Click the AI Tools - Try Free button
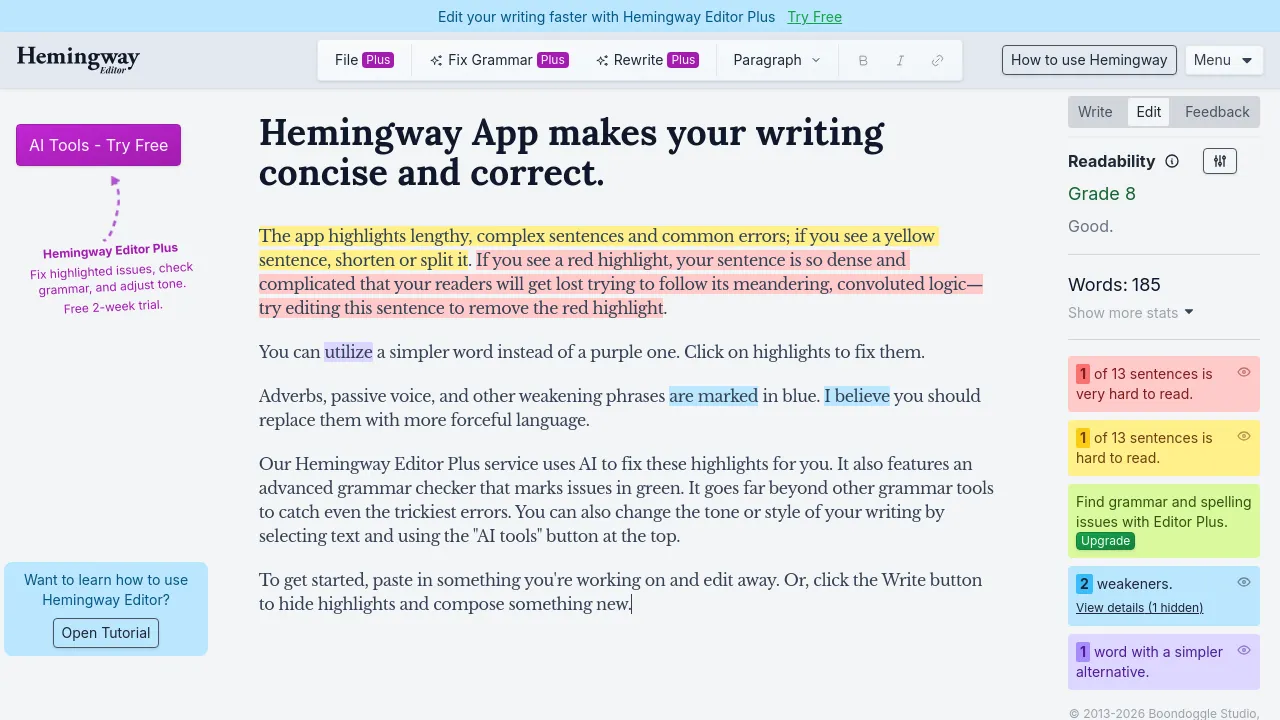The image size is (1280, 720). click(x=98, y=145)
